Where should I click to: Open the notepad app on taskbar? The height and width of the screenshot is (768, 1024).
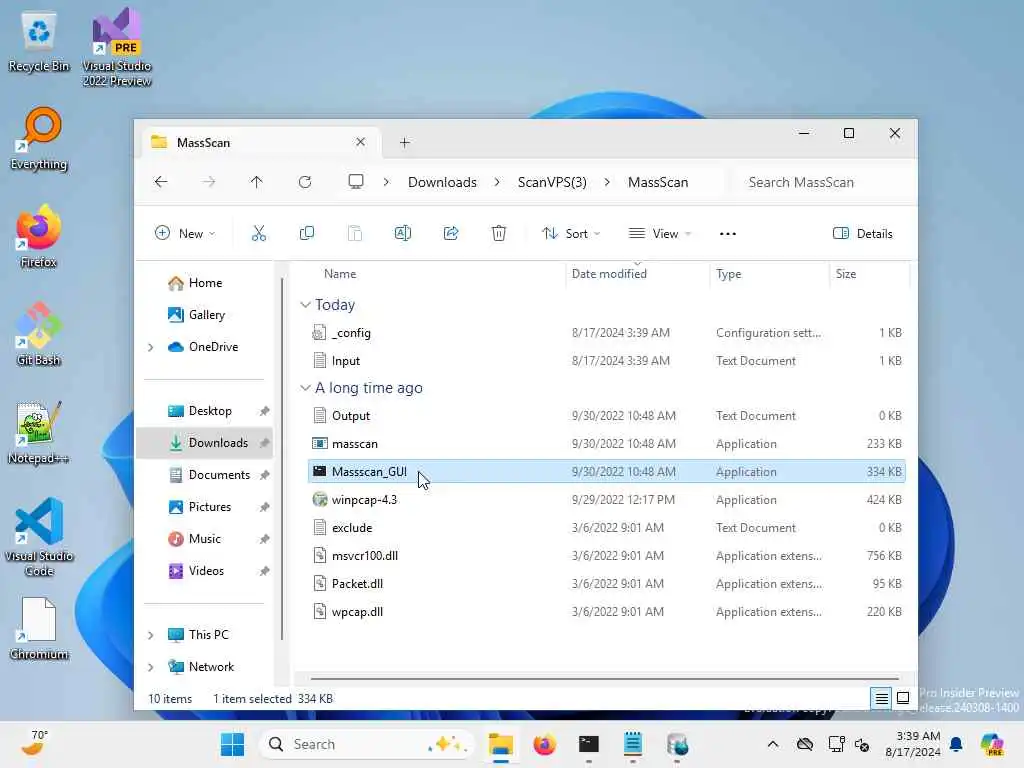pos(633,744)
